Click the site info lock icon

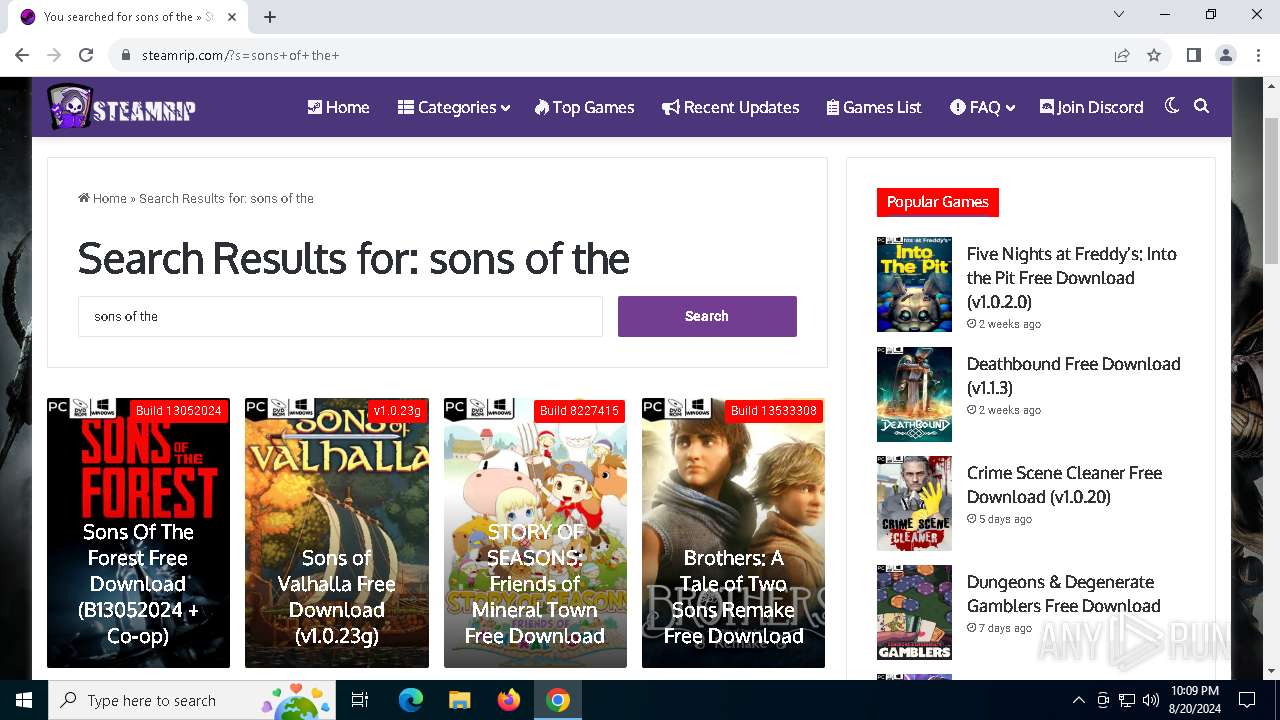tap(126, 55)
